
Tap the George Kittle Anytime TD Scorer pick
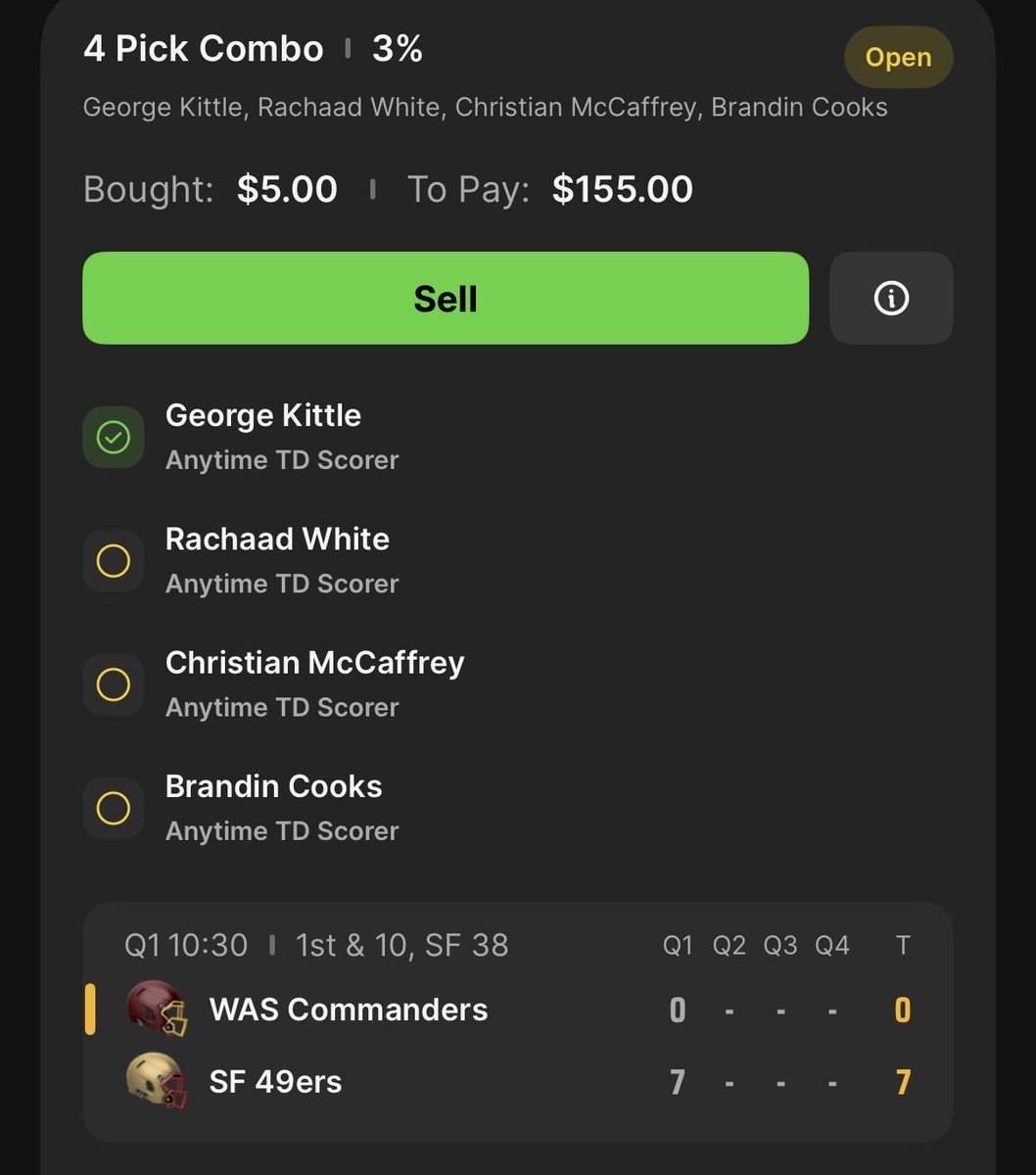click(282, 437)
